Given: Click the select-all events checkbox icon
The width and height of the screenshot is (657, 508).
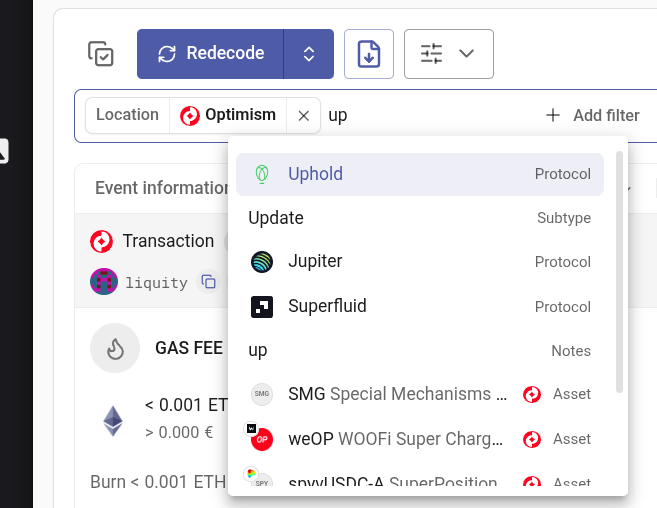Looking at the screenshot, I should [101, 54].
